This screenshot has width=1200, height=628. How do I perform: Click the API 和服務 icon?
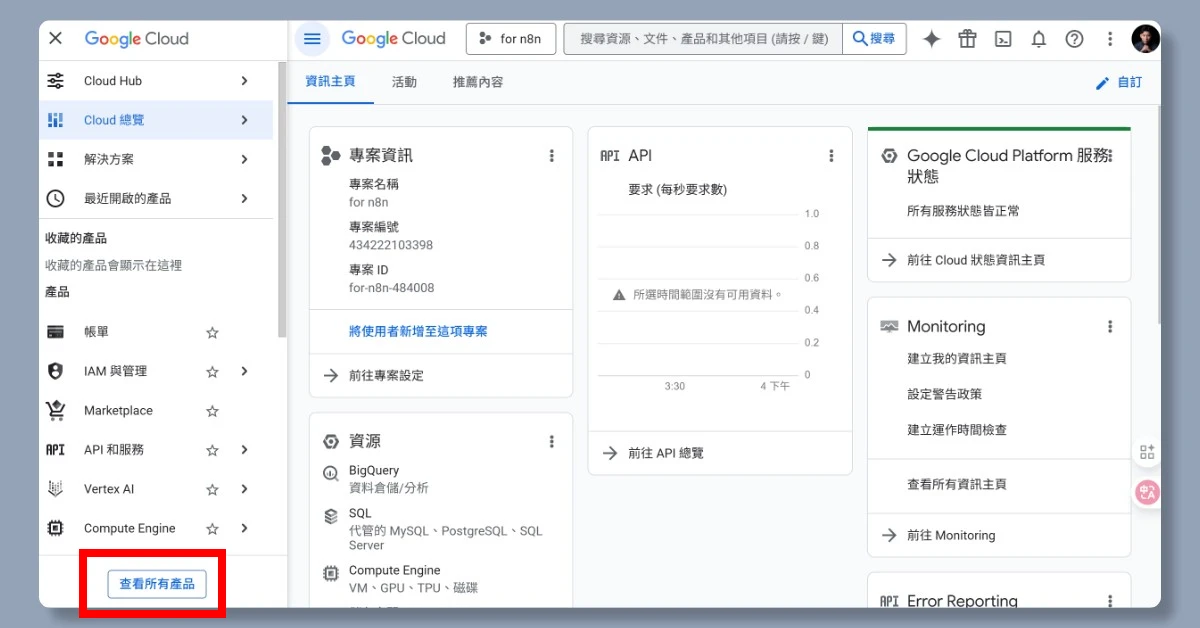[x=56, y=450]
